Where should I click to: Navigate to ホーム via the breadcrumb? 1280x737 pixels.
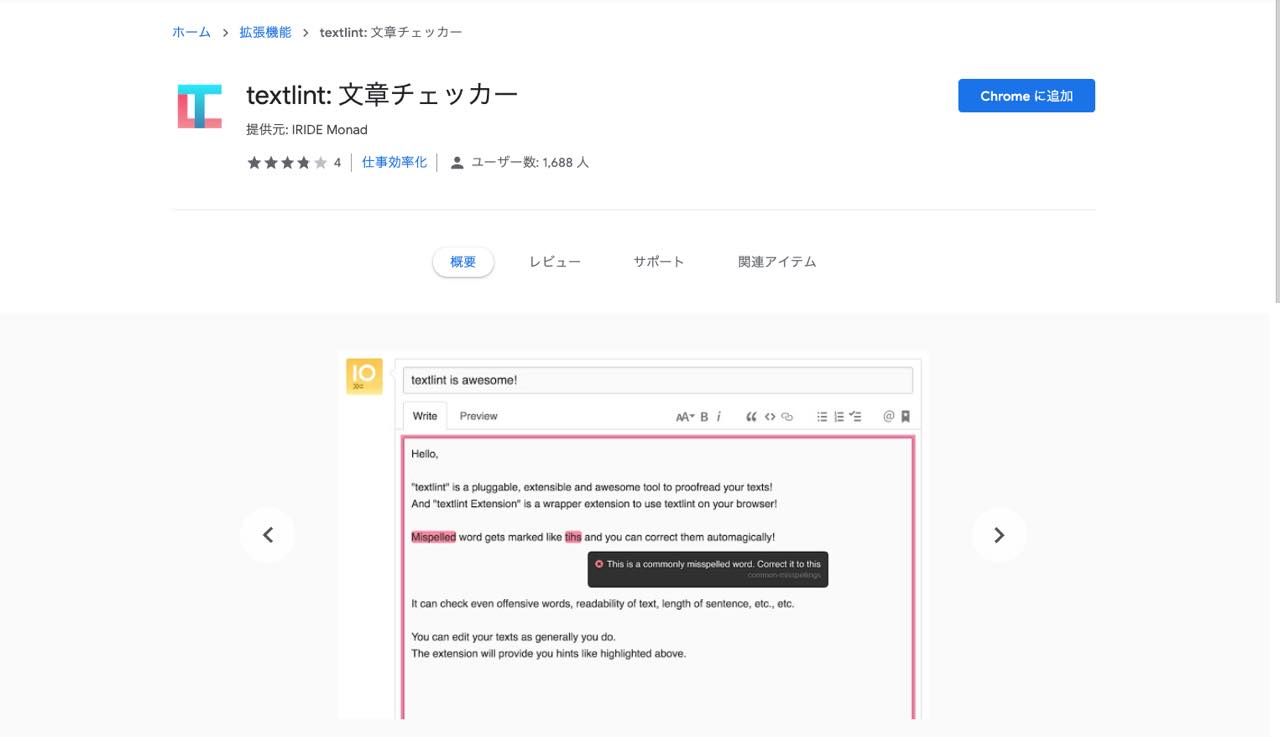click(191, 31)
